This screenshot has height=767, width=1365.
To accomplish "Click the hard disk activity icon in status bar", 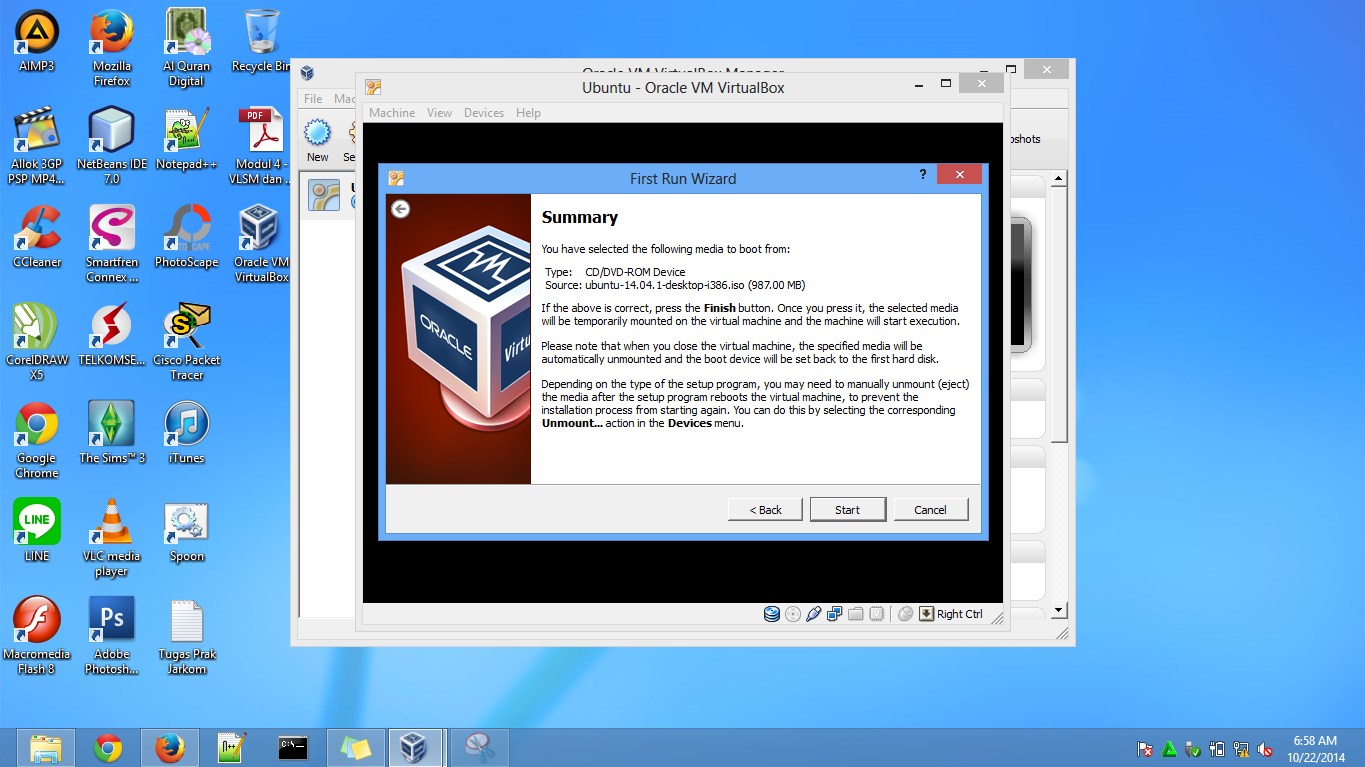I will point(772,614).
